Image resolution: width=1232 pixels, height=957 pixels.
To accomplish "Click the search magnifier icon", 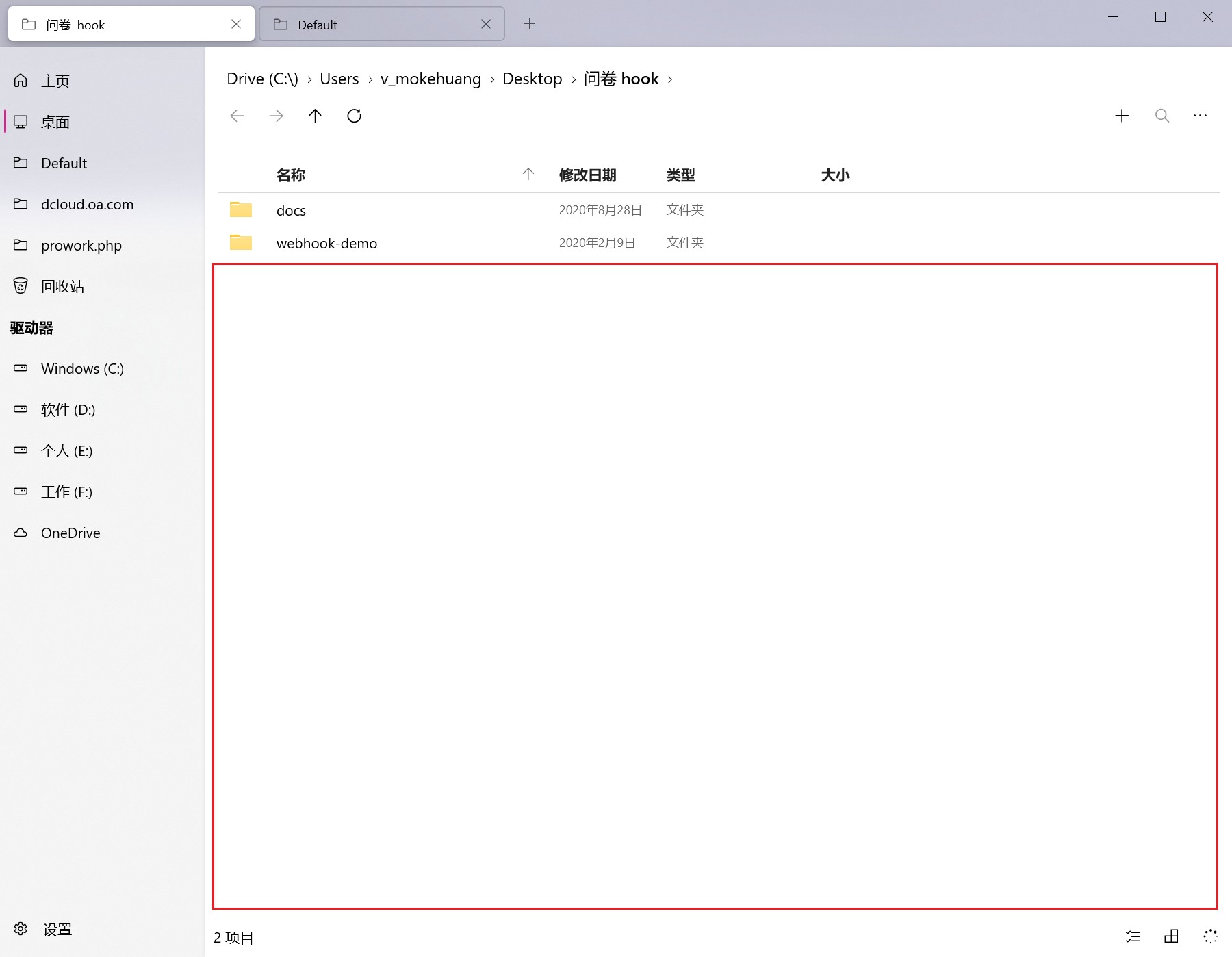I will point(1162,116).
